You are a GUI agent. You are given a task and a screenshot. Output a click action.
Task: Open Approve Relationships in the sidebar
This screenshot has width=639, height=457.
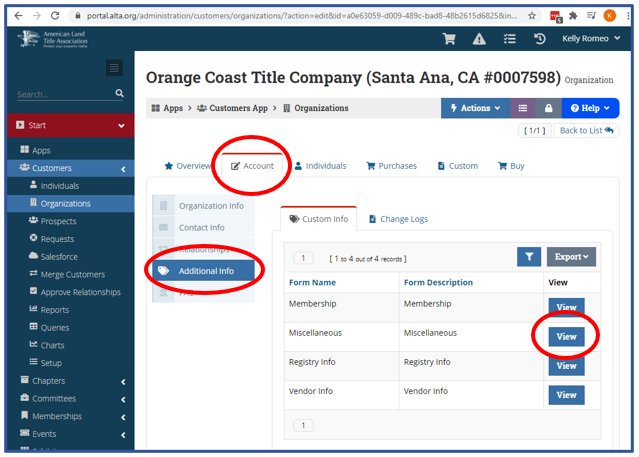(80, 292)
